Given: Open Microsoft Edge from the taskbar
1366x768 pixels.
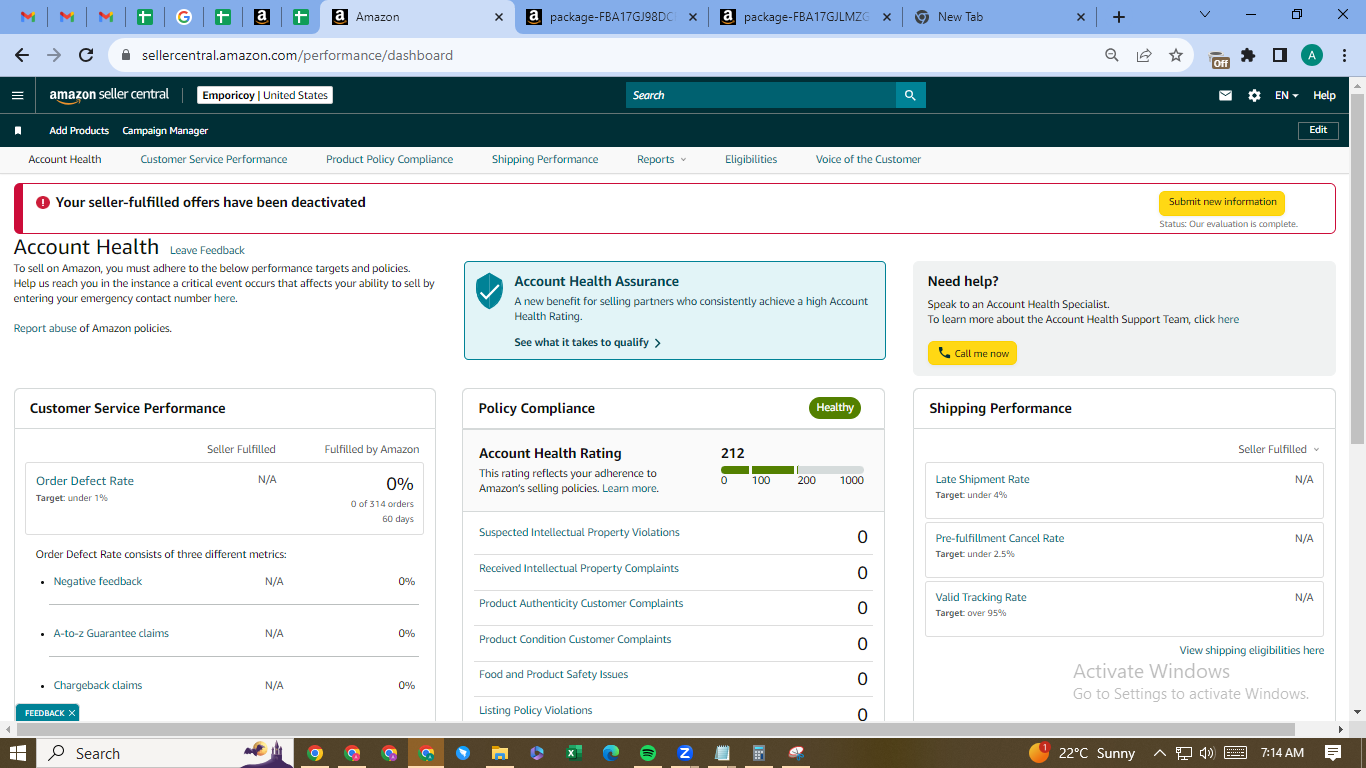Looking at the screenshot, I should pyautogui.click(x=611, y=753).
